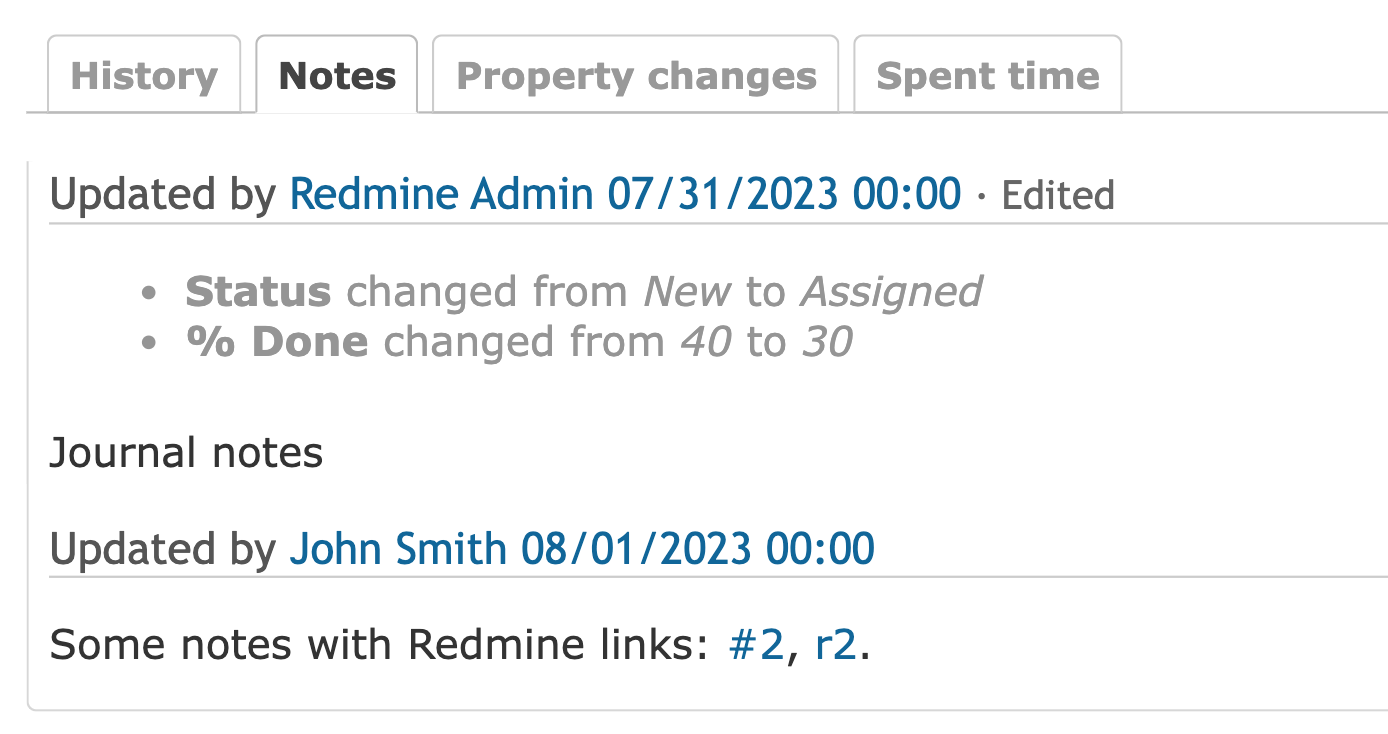Image resolution: width=1388 pixels, height=734 pixels.
Task: Open the Property changes tab
Action: click(636, 75)
